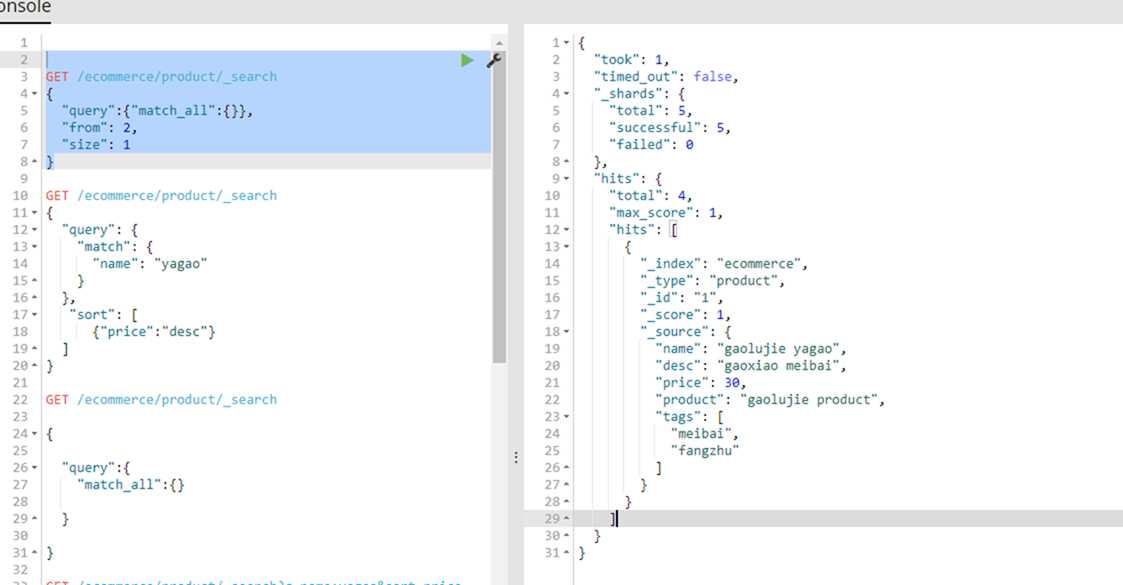This screenshot has width=1123, height=585.
Task: Collapse the body at editor line 11
Action: pos(34,213)
